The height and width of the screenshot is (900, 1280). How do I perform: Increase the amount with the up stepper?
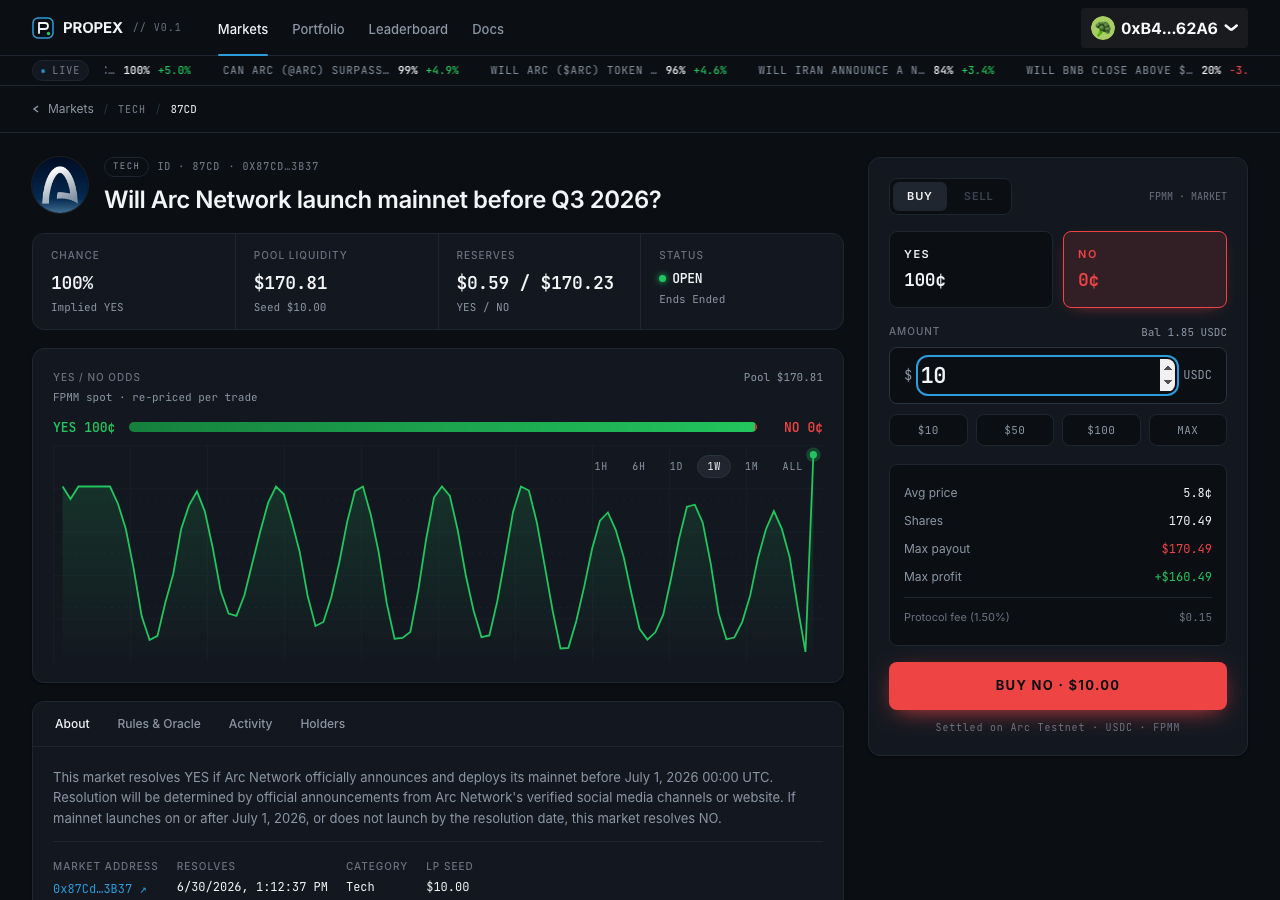[x=1167, y=367]
